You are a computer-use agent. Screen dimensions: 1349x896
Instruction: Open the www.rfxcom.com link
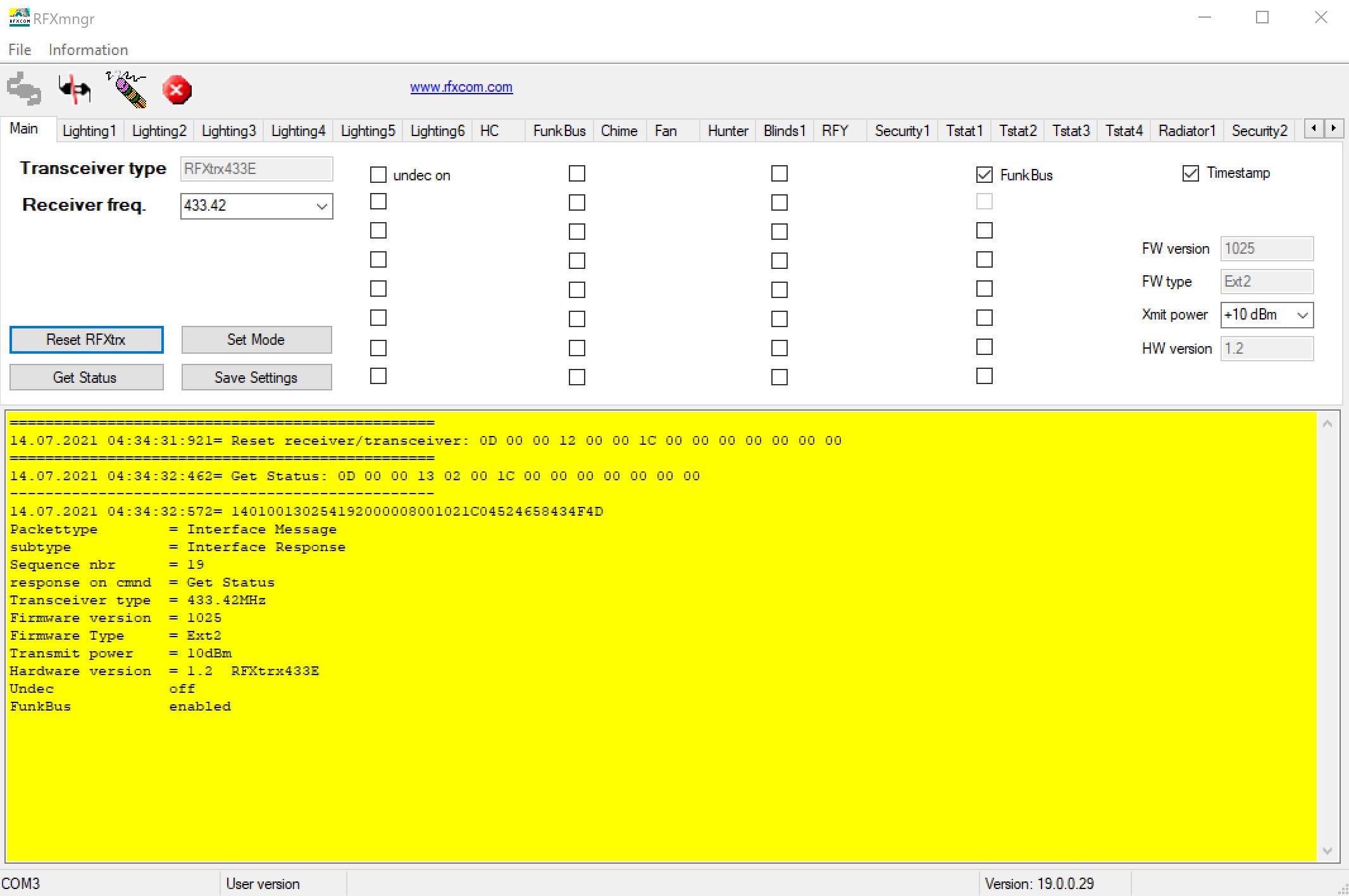pyautogui.click(x=461, y=87)
